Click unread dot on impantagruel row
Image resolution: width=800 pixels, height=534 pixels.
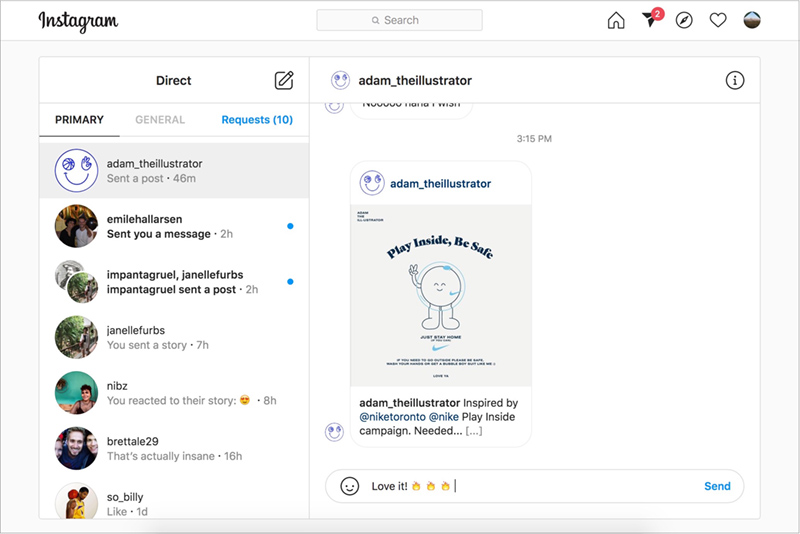[x=290, y=282]
